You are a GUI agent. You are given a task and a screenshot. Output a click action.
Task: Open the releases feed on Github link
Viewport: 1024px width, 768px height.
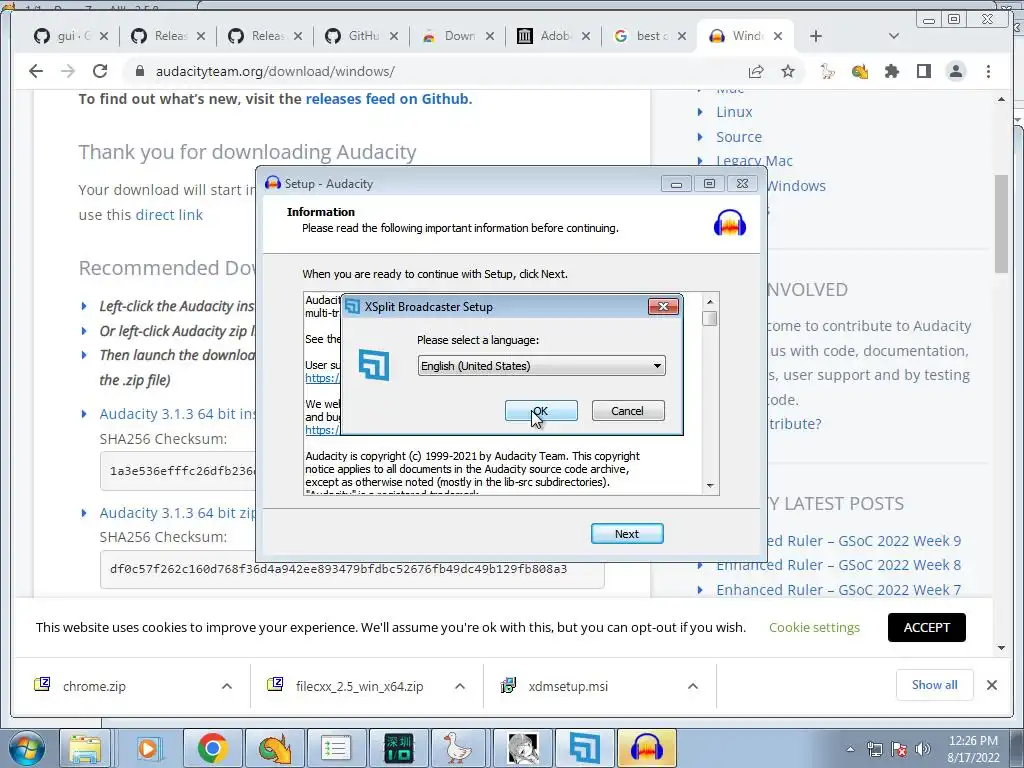tap(387, 99)
